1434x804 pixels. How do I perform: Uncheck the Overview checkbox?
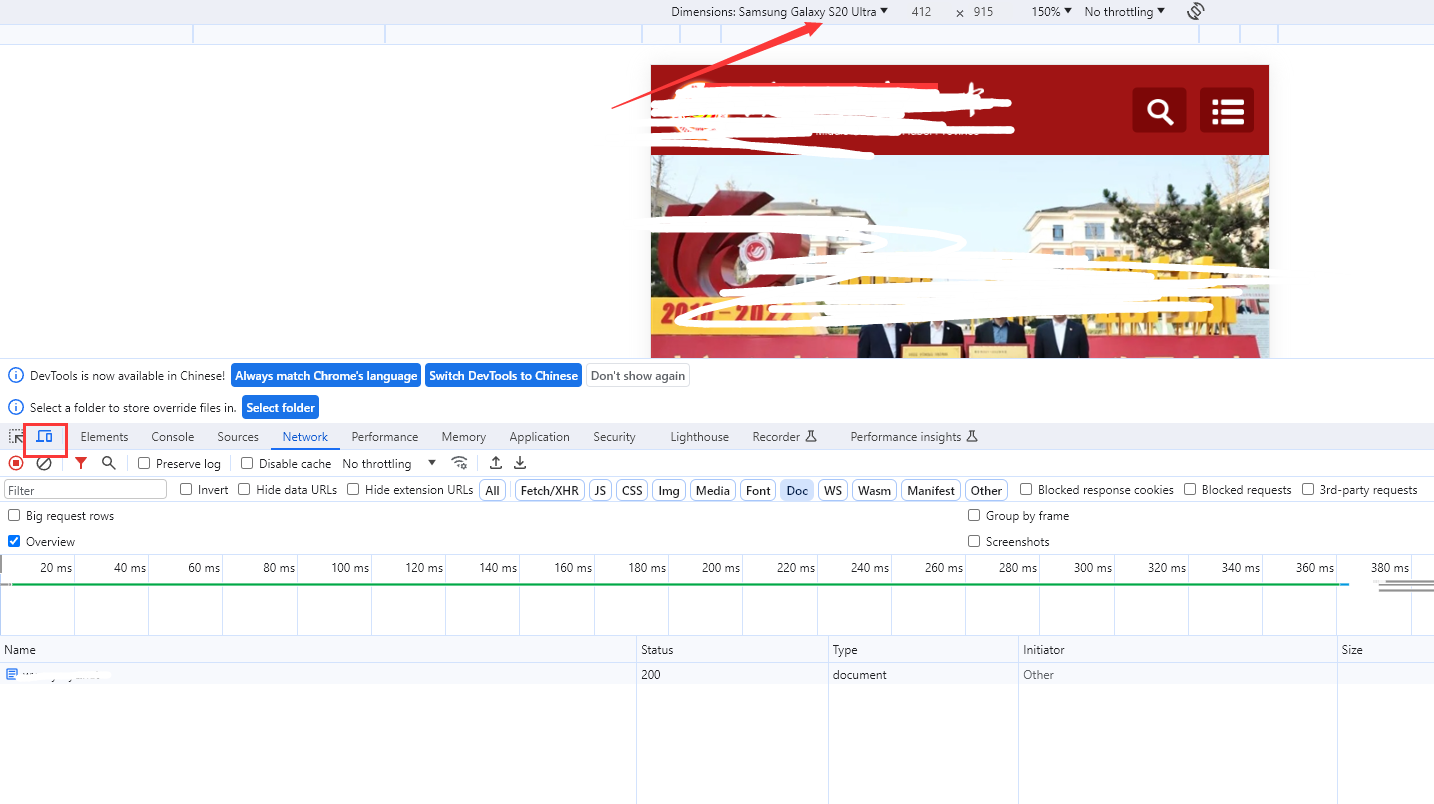pyautogui.click(x=14, y=541)
